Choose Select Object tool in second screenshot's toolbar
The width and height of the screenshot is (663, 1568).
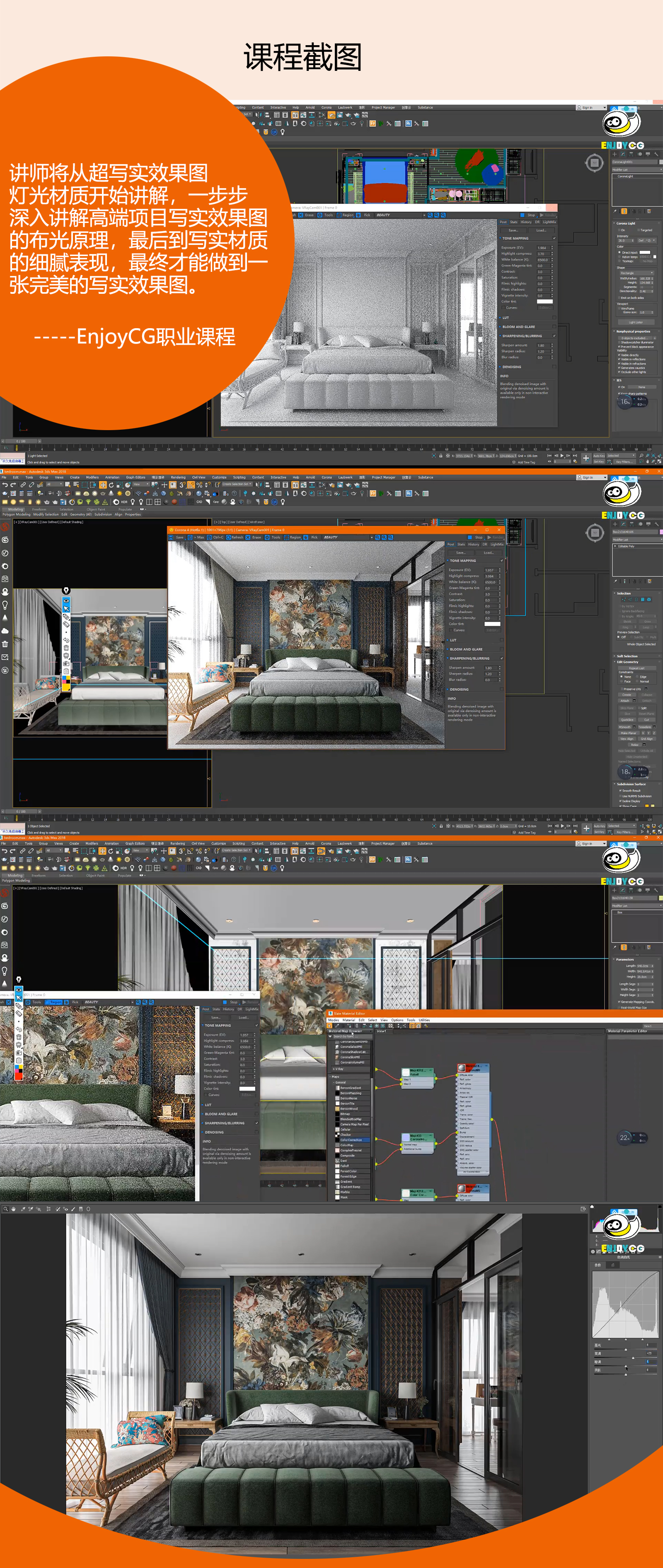point(69,485)
